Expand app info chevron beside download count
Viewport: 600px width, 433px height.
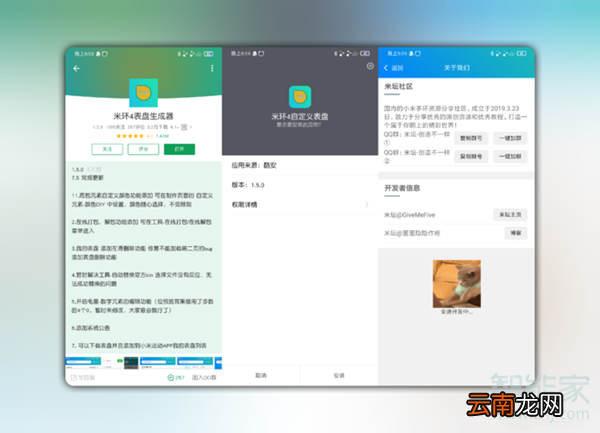coord(191,127)
